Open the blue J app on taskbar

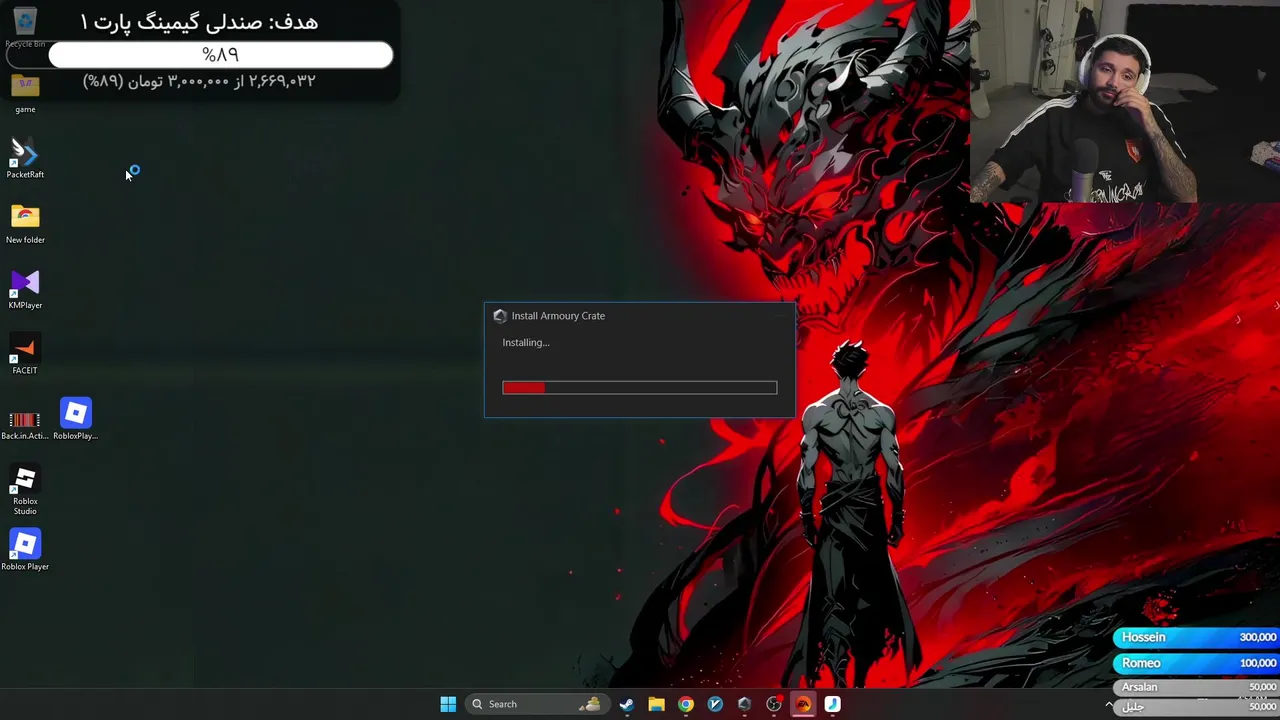point(832,704)
